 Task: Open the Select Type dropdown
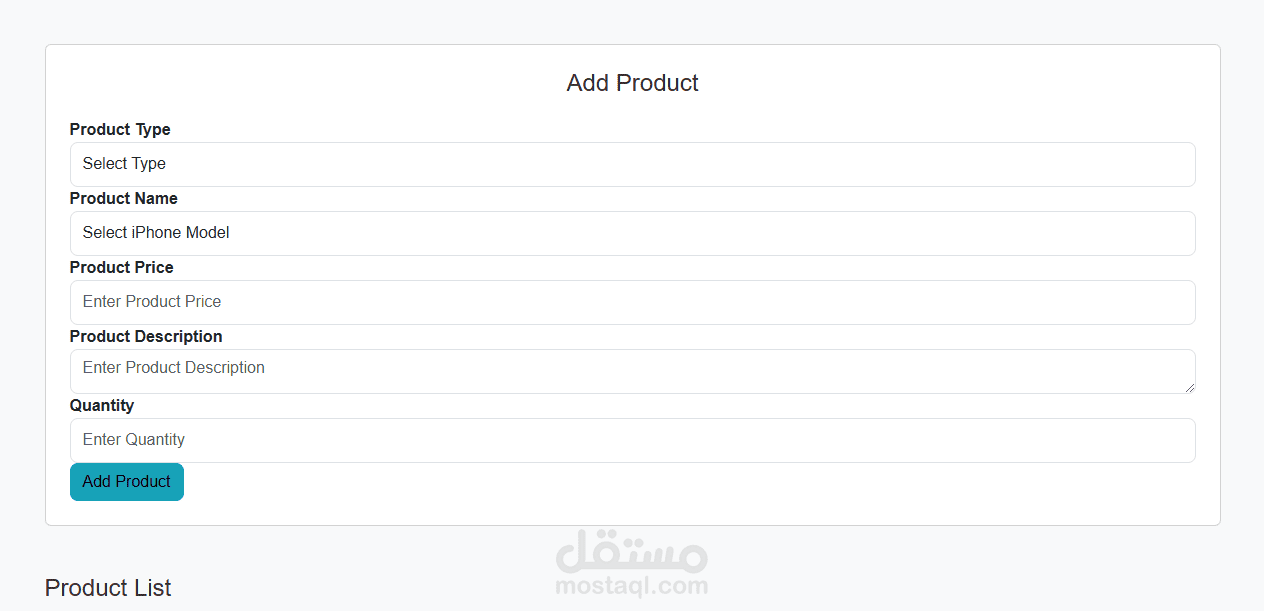pyautogui.click(x=632, y=164)
